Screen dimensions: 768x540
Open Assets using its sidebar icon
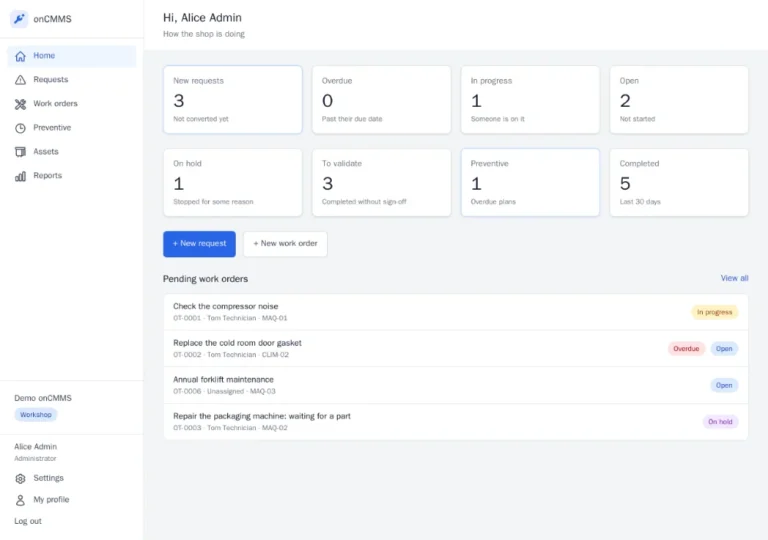20,152
